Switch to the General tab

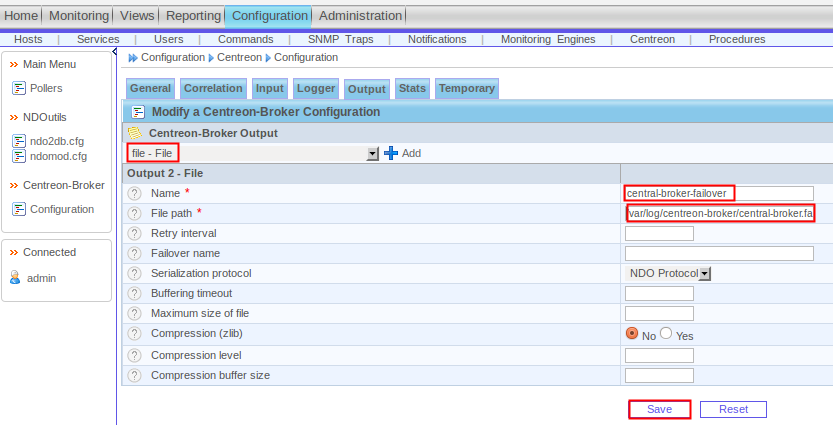click(150, 89)
